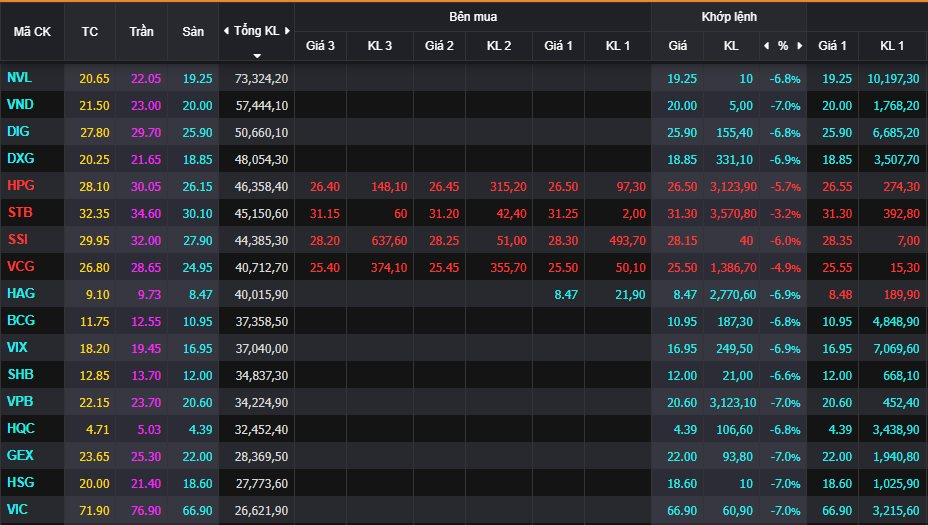Screen dimensions: 928x525
Task: Click the right arrow beside % column header
Action: click(x=799, y=46)
